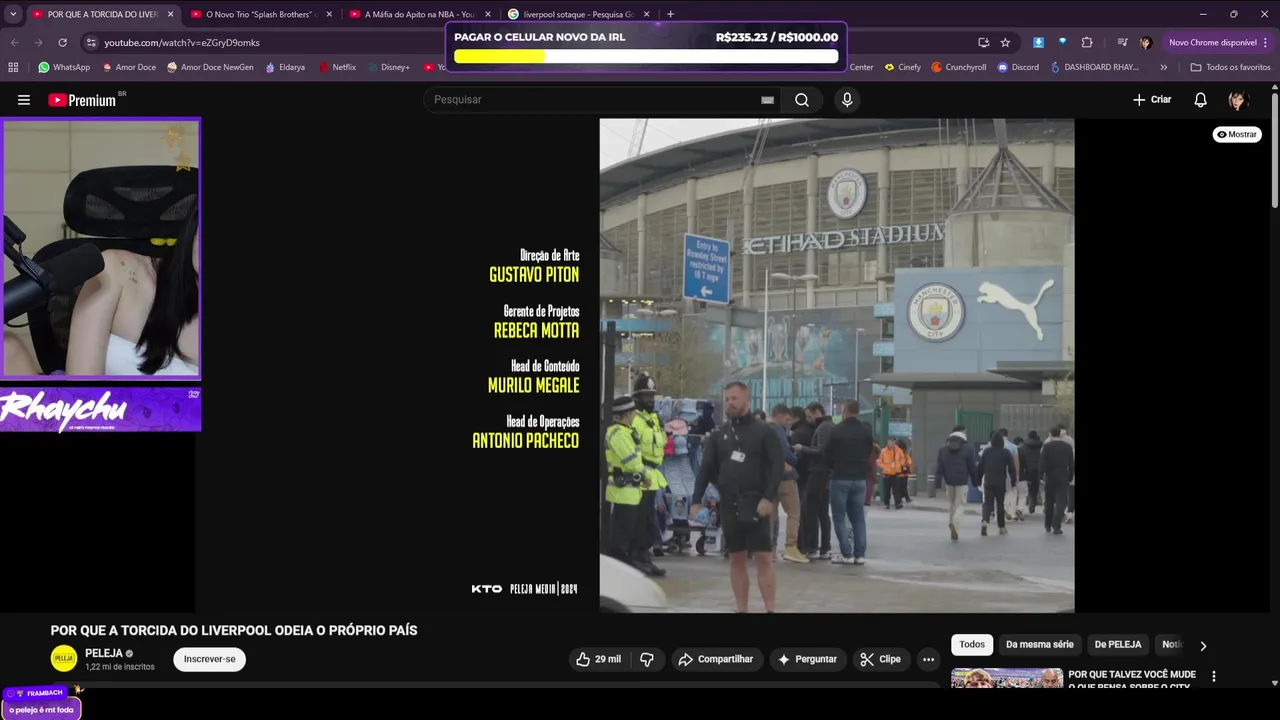Close the POR QUE A TORCIDA tab

pyautogui.click(x=170, y=14)
